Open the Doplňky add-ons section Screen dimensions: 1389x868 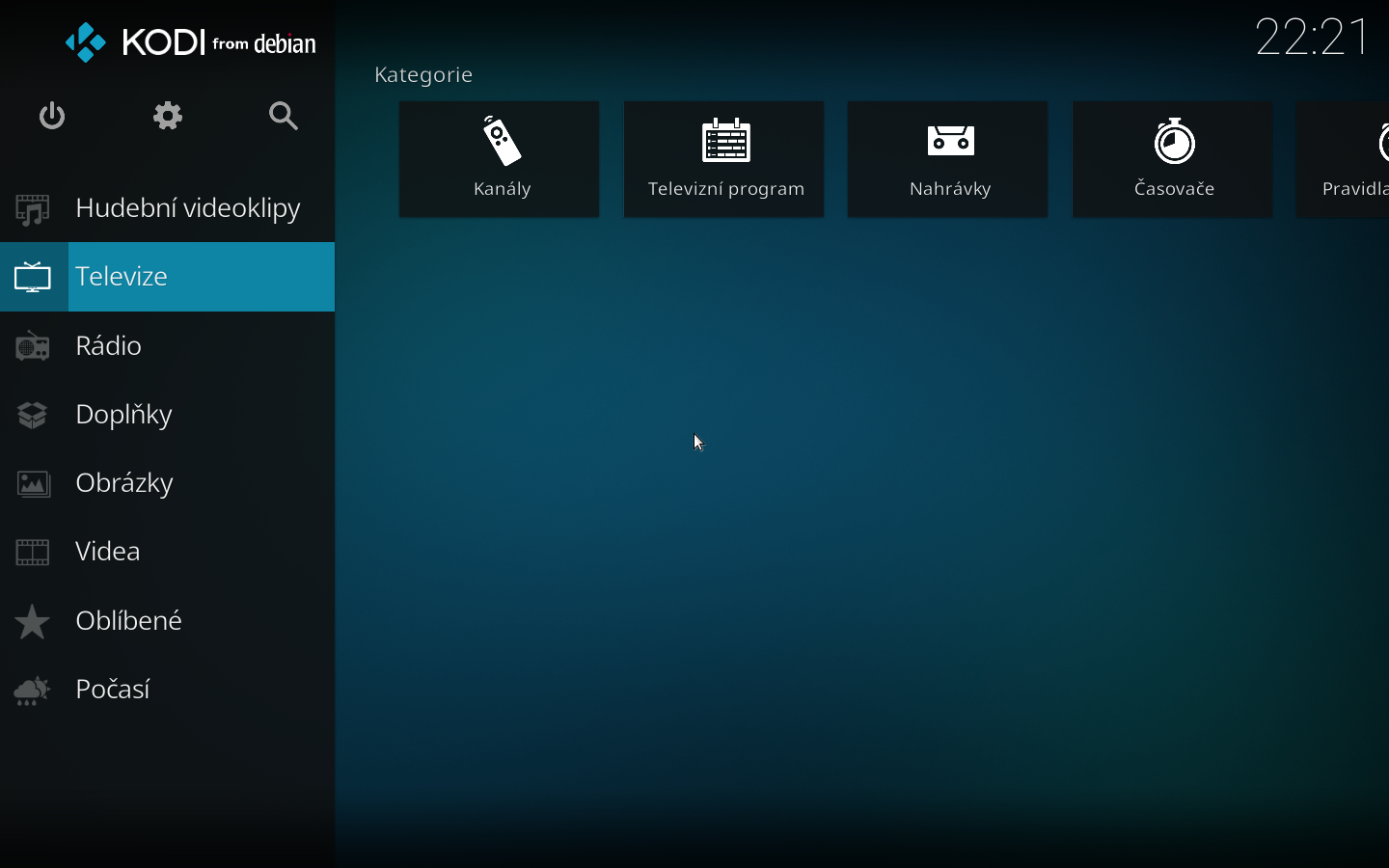tap(168, 414)
